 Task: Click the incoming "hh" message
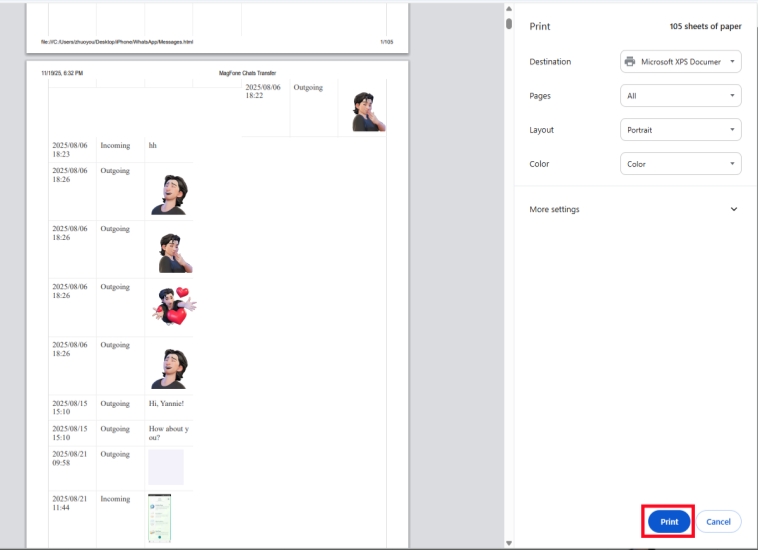tap(153, 146)
